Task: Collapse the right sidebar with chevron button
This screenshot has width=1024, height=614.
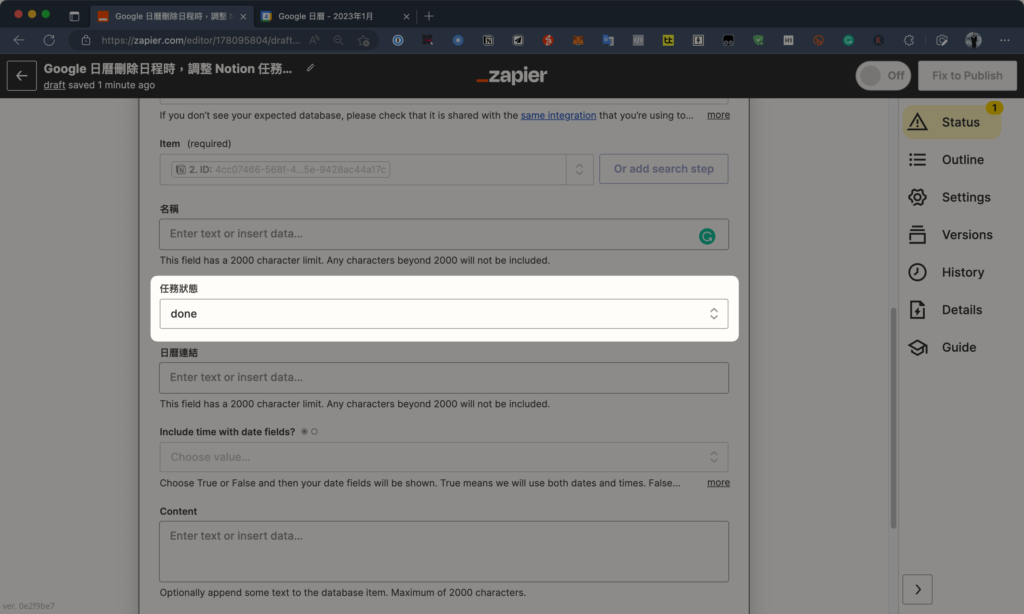Action: tap(918, 589)
